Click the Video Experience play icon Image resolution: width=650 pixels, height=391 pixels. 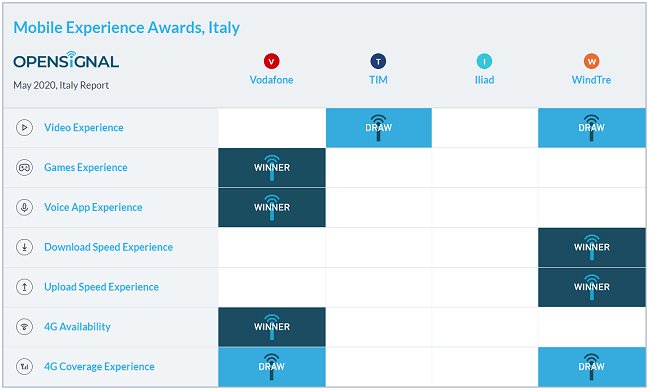click(24, 127)
